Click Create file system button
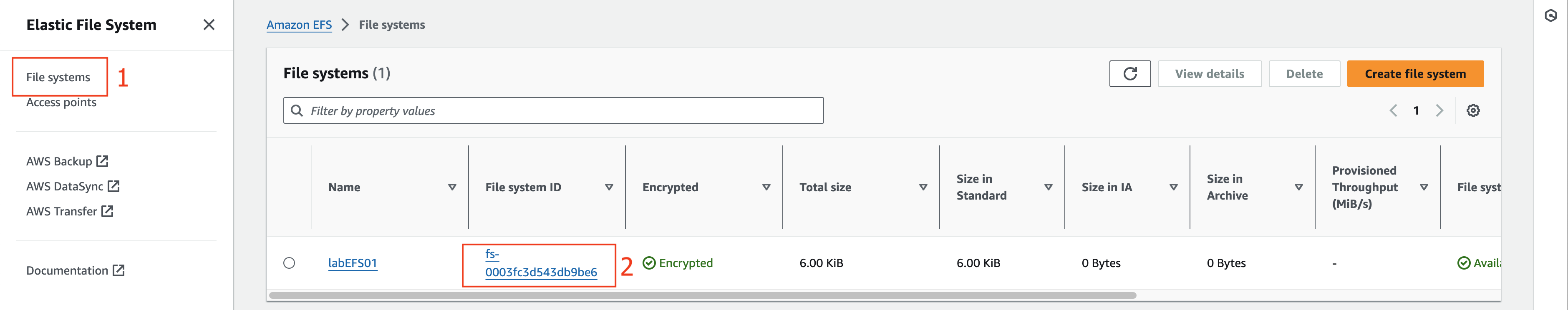Image resolution: width=1568 pixels, height=310 pixels. click(x=1414, y=74)
